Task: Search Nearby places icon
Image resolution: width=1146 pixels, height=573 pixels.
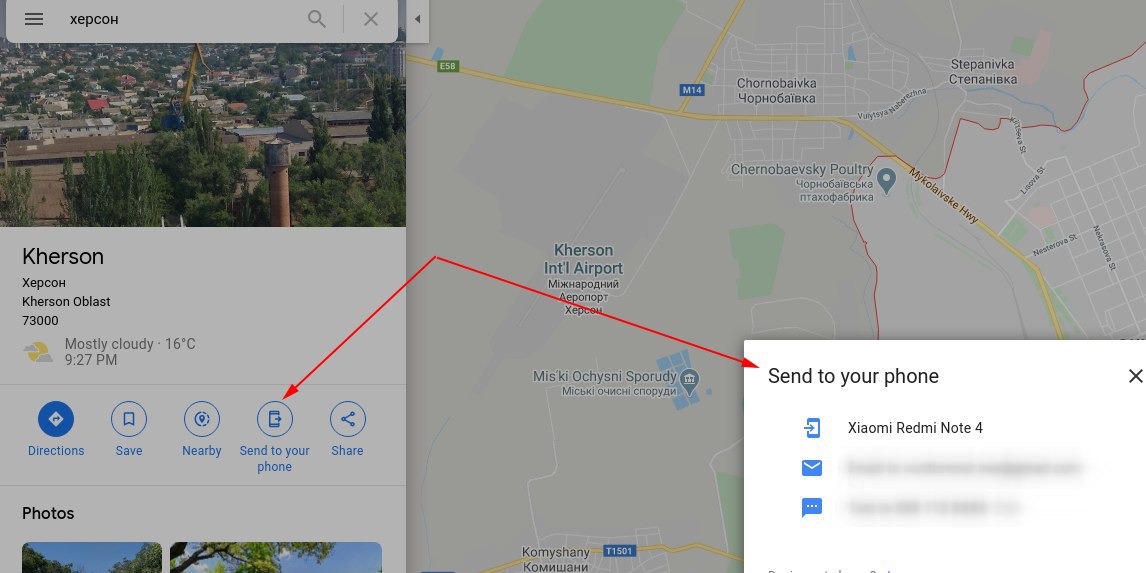Action: (202, 419)
